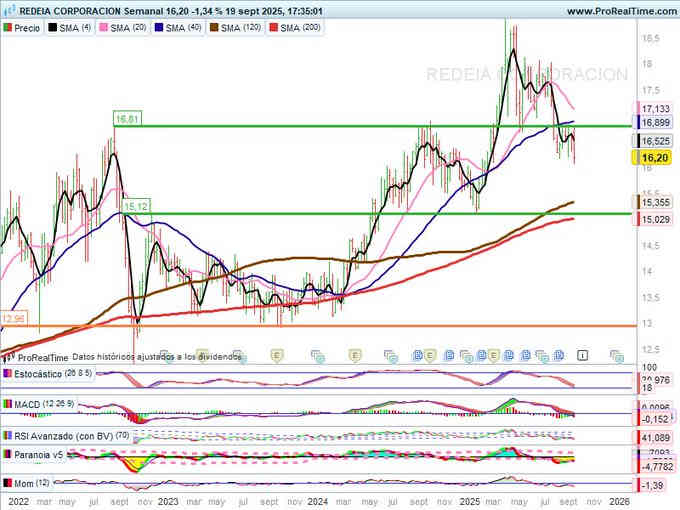Click the brown SMA (120) color swatch
This screenshot has width=680, height=510.
pos(214,28)
